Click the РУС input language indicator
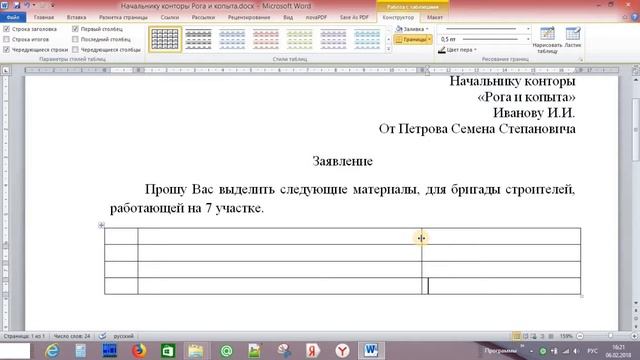 click(592, 351)
